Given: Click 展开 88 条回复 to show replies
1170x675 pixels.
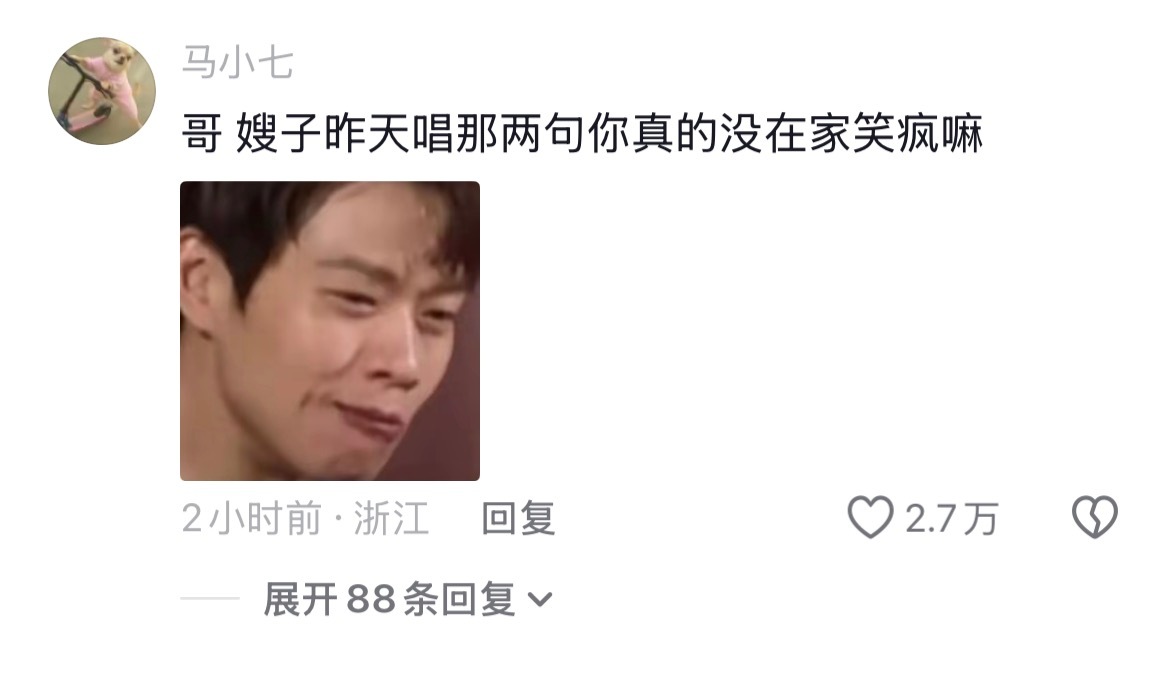Looking at the screenshot, I should pyautogui.click(x=407, y=599).
